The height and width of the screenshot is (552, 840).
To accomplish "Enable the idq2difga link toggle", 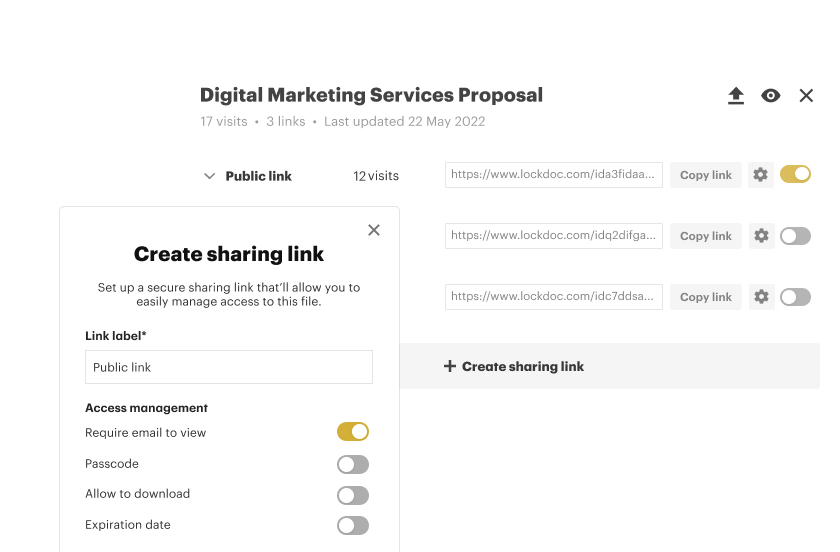I will (795, 236).
